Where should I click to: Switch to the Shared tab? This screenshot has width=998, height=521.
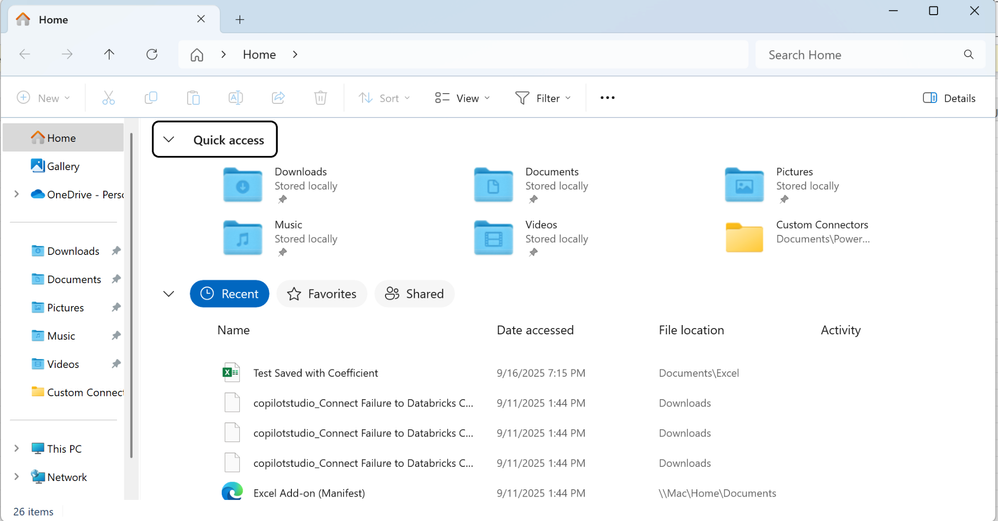point(414,294)
